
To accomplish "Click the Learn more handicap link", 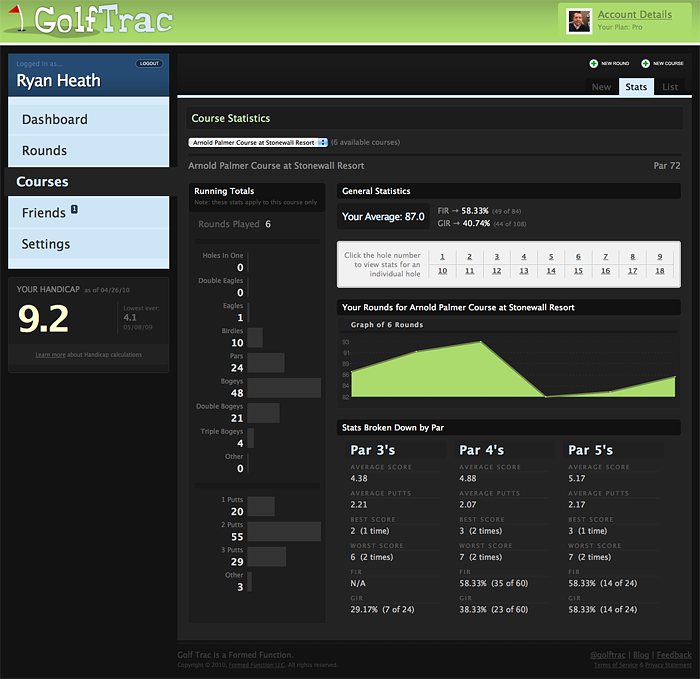I will pyautogui.click(x=50, y=355).
